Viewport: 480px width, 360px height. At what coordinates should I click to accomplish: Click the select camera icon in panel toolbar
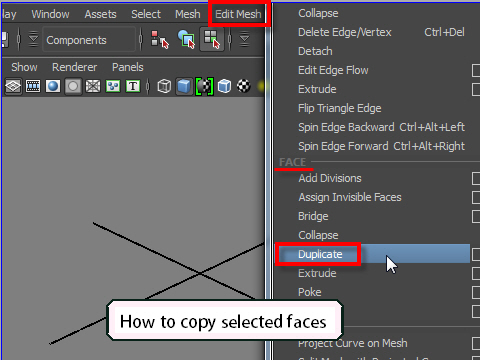[x=13, y=86]
